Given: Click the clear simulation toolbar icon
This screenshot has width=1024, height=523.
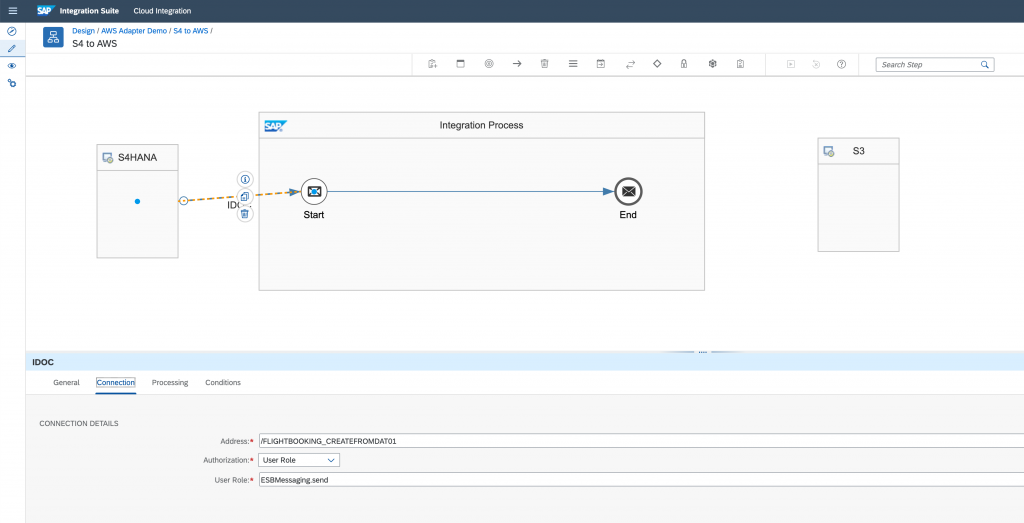Looking at the screenshot, I should 816,64.
